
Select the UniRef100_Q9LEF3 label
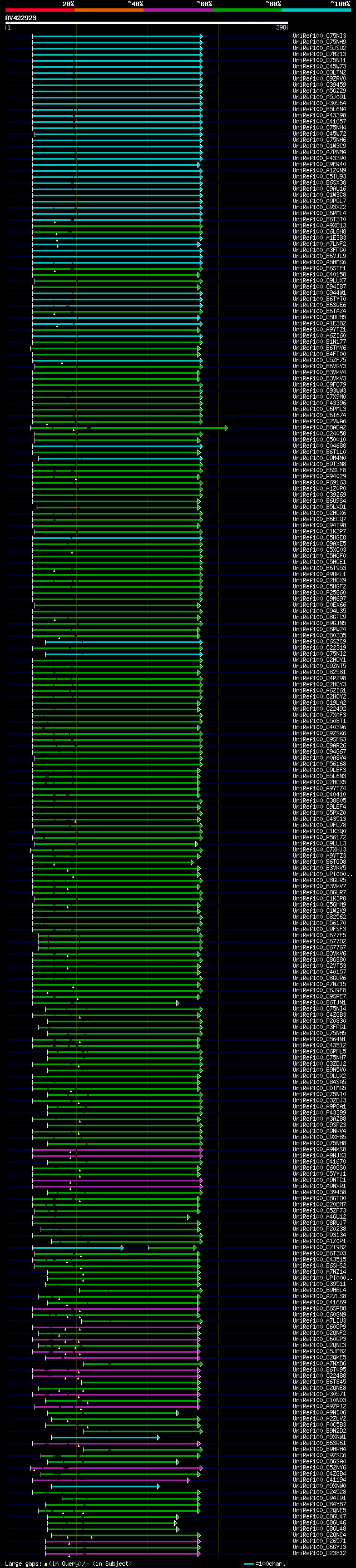[x=319, y=770]
